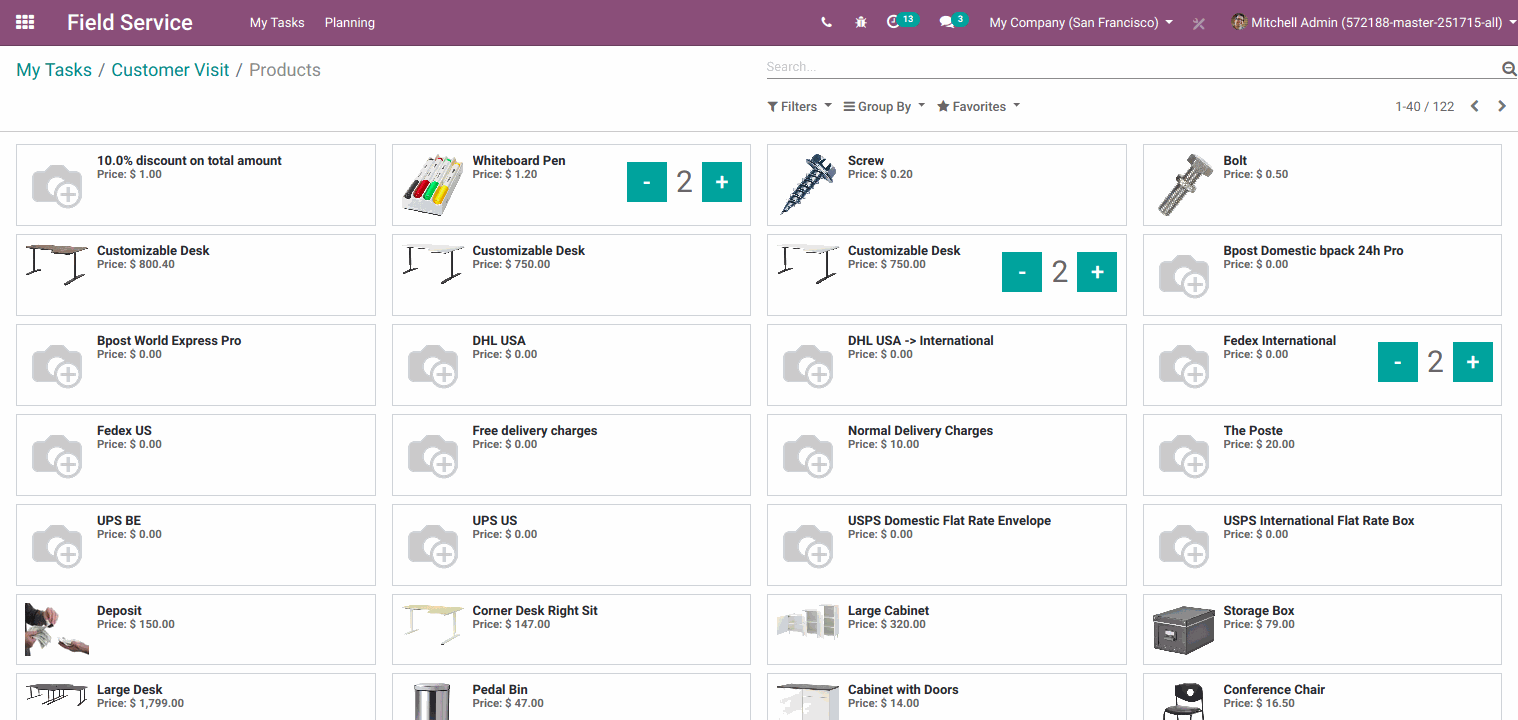1518x720 pixels.
Task: Go to next page of products
Action: (1502, 106)
